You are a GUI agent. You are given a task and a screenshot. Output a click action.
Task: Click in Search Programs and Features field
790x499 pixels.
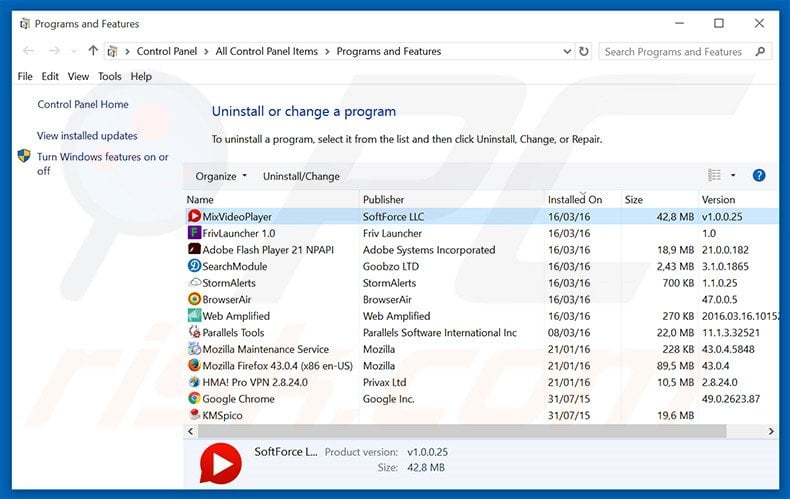pos(673,51)
